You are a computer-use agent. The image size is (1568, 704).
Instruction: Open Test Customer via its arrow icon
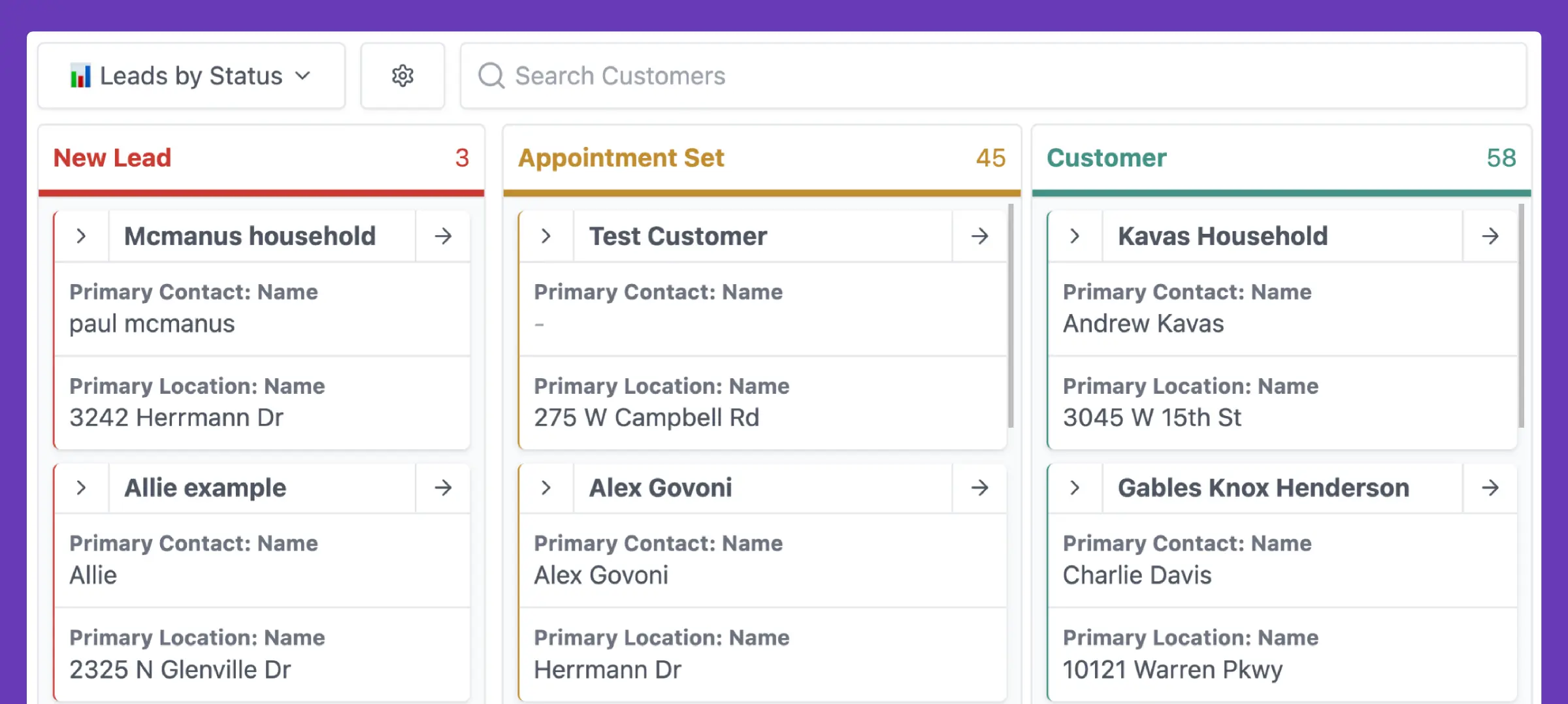tap(979, 236)
